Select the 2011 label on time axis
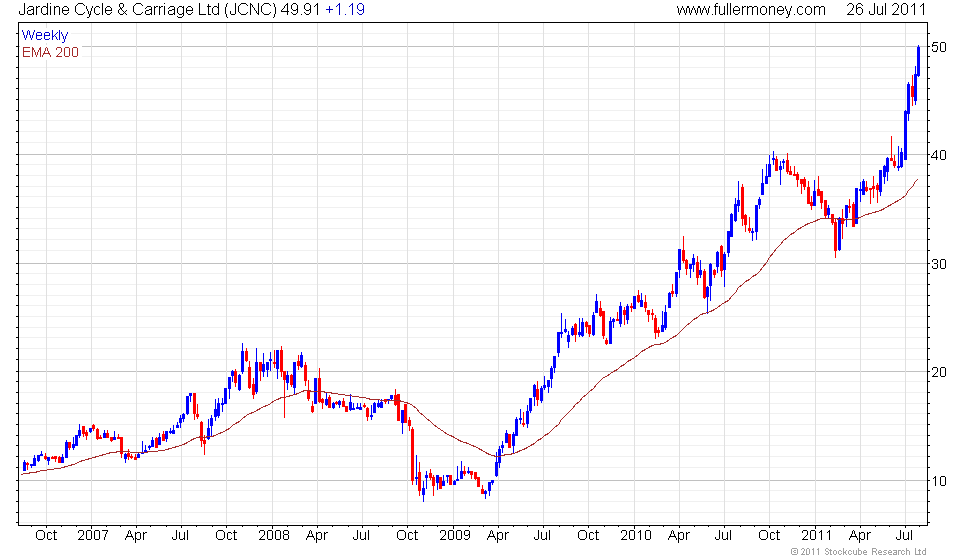980x560 pixels. click(816, 535)
